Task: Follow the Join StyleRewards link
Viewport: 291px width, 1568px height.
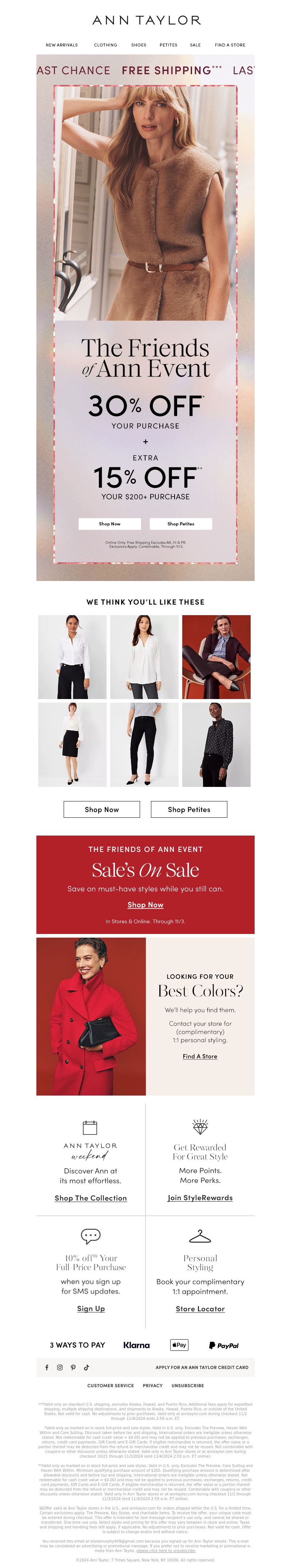Action: click(200, 1197)
